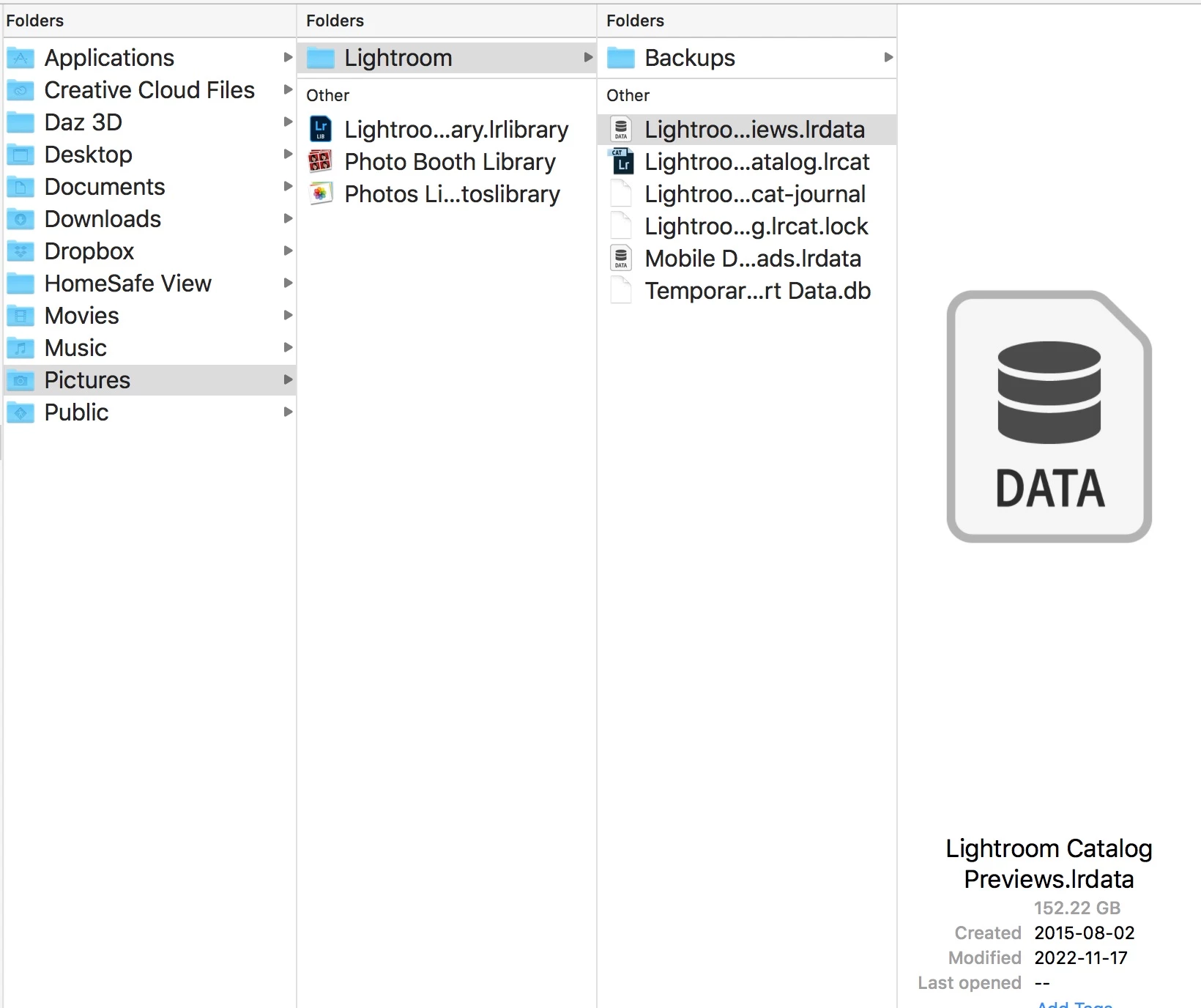The image size is (1201, 1008).
Task: Expand the Creative Cloud Files arrow
Action: pyautogui.click(x=288, y=89)
